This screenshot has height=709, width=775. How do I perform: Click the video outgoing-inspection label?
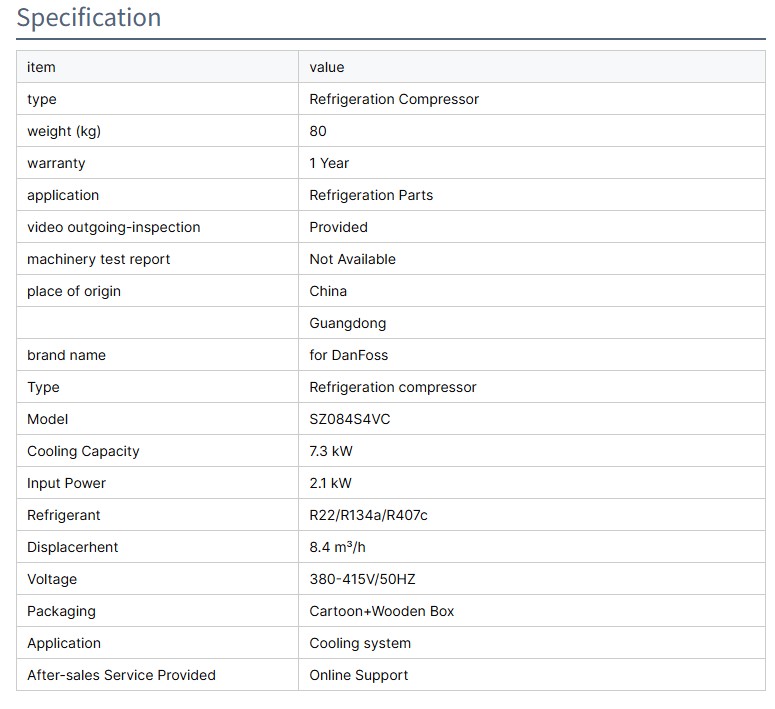tap(114, 227)
